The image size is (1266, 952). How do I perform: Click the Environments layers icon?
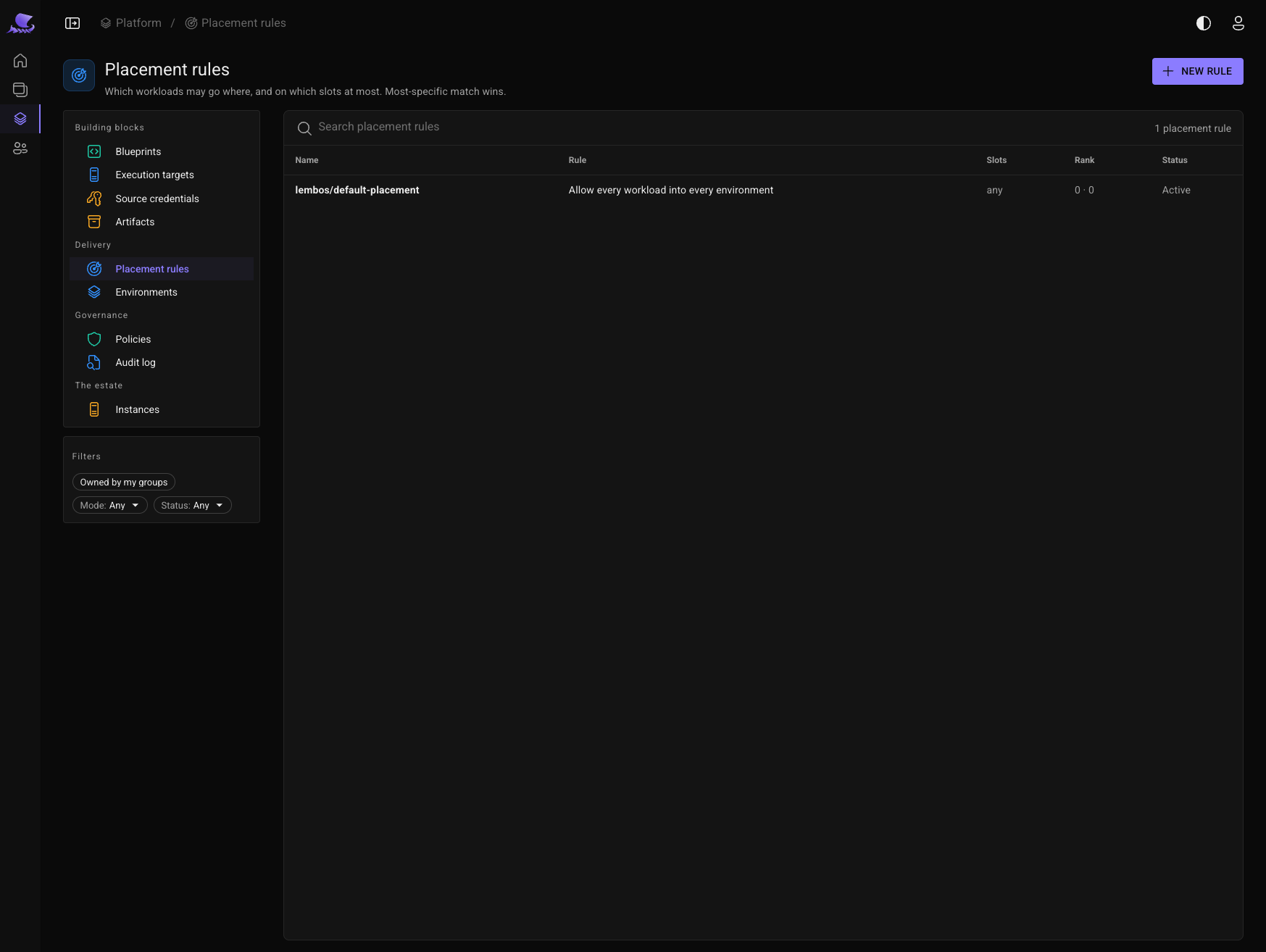point(94,292)
